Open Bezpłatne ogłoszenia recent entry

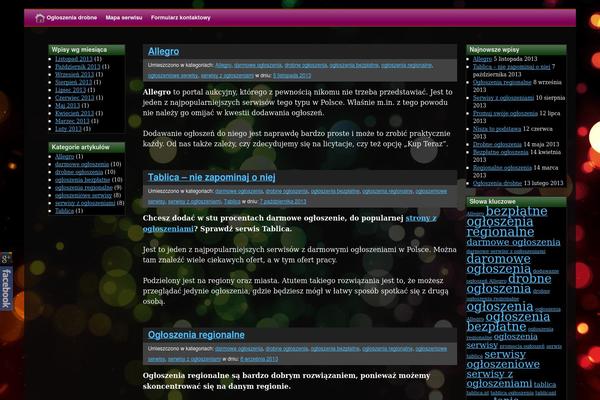(x=501, y=152)
